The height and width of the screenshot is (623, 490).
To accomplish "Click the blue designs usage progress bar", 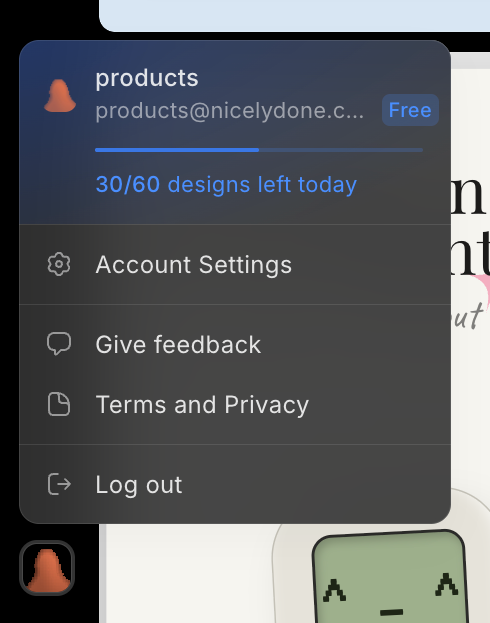I will pyautogui.click(x=259, y=150).
